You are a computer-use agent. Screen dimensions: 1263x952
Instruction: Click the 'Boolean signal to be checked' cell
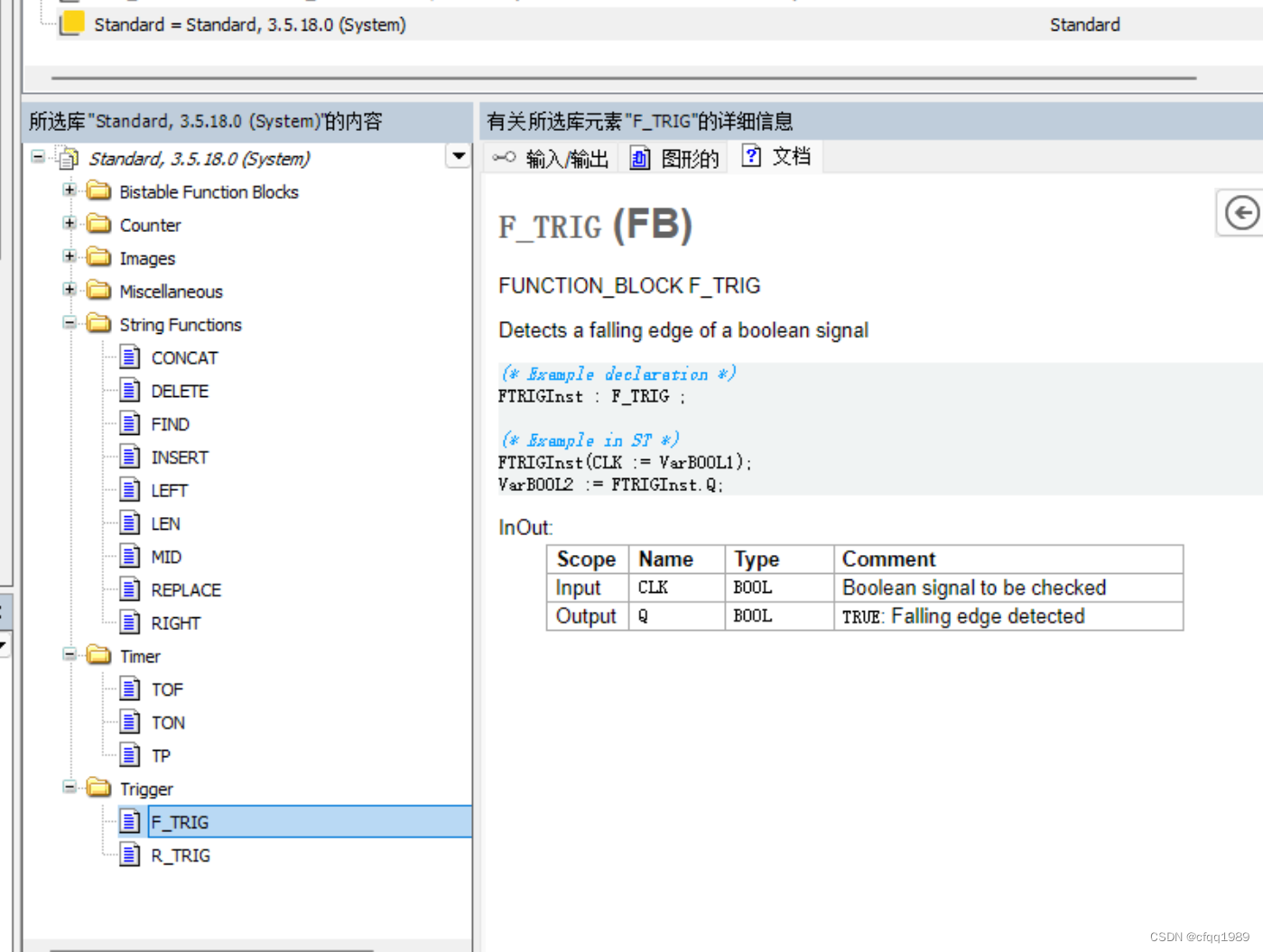point(1008,587)
